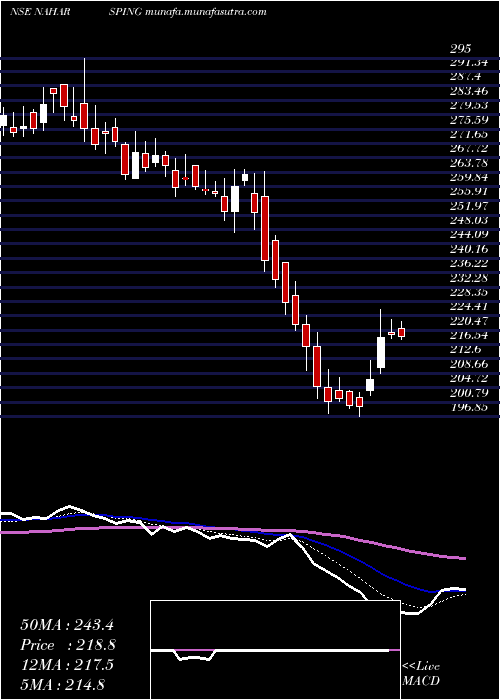The height and width of the screenshot is (700, 500).
Task: Click the 216.54 price axis label
Action: 469,335
